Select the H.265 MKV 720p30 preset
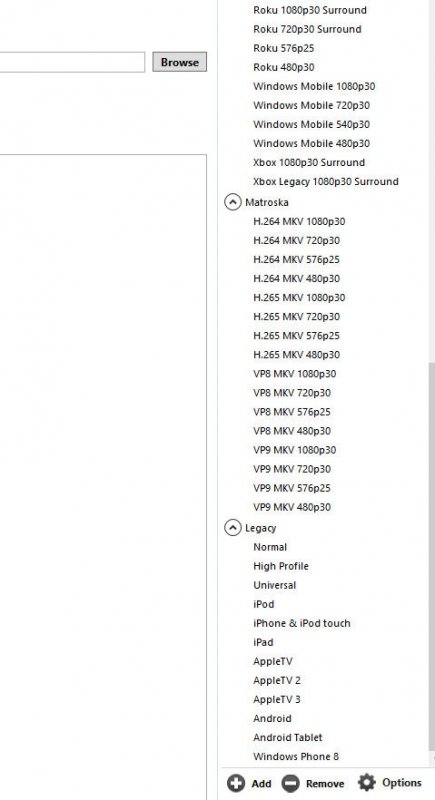Image resolution: width=435 pixels, height=800 pixels. [296, 316]
